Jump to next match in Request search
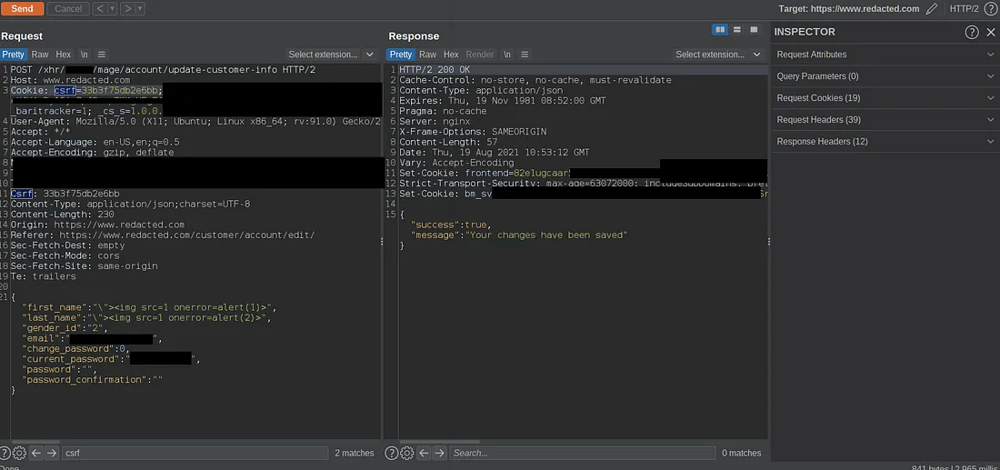The image size is (1000, 470). click(x=52, y=453)
